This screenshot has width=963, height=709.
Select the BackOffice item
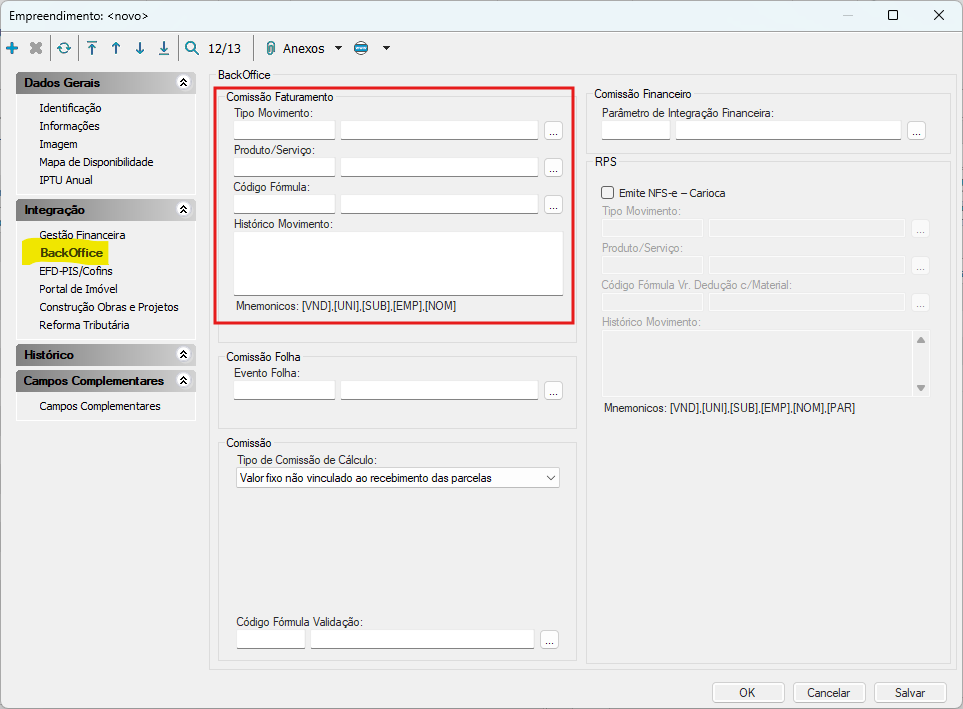71,253
